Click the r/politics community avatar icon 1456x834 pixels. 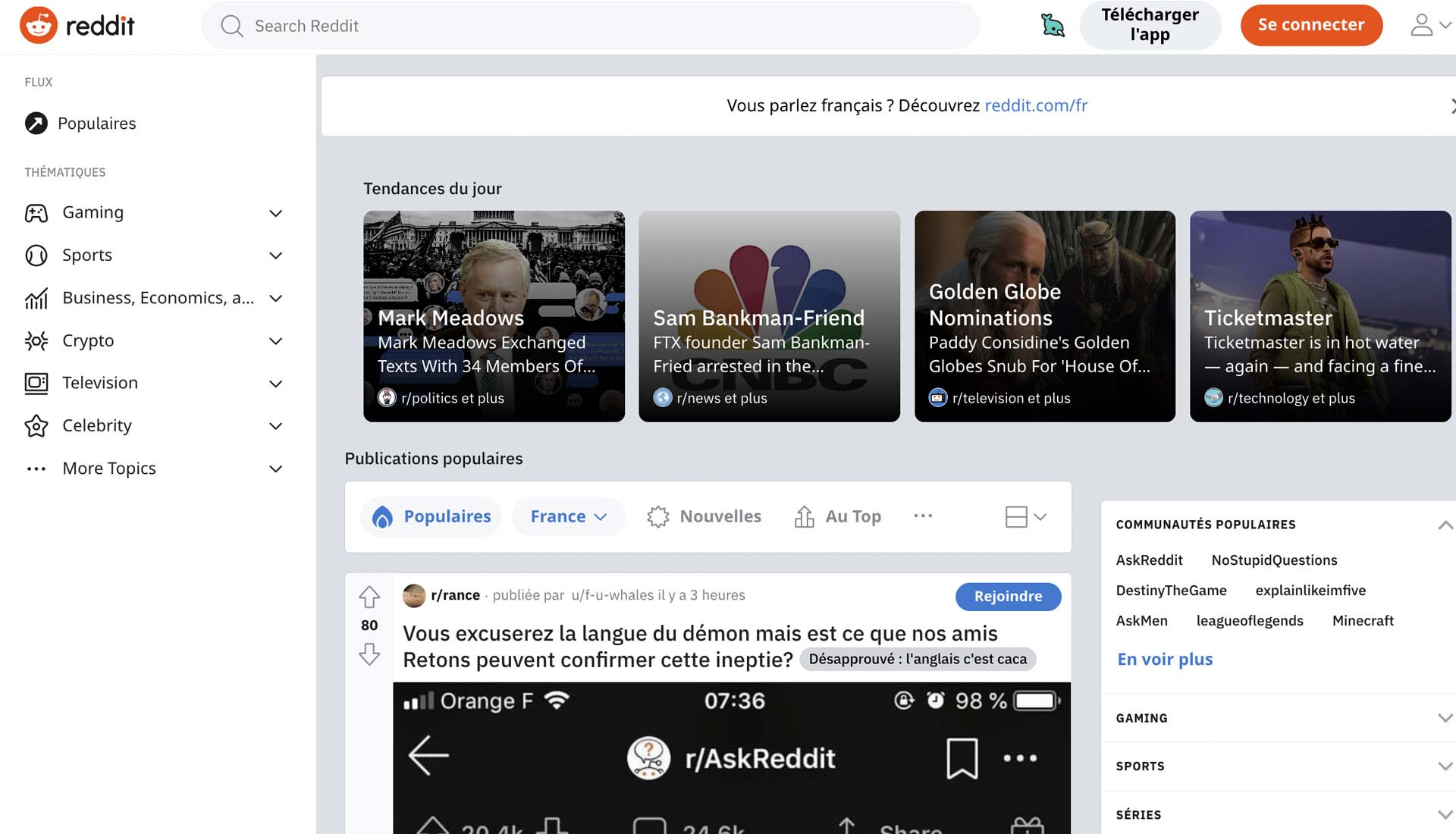[387, 397]
